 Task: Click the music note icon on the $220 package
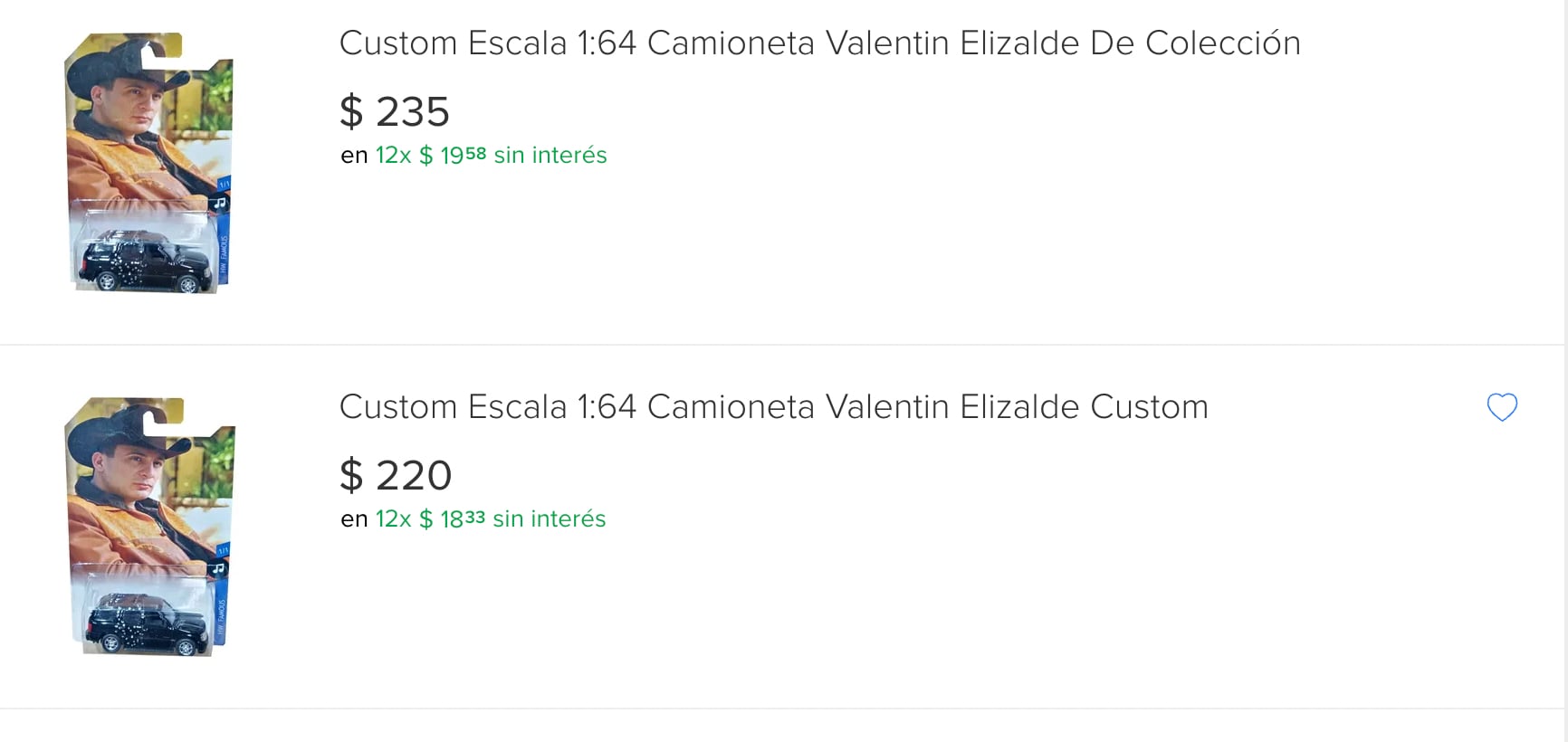click(x=218, y=568)
